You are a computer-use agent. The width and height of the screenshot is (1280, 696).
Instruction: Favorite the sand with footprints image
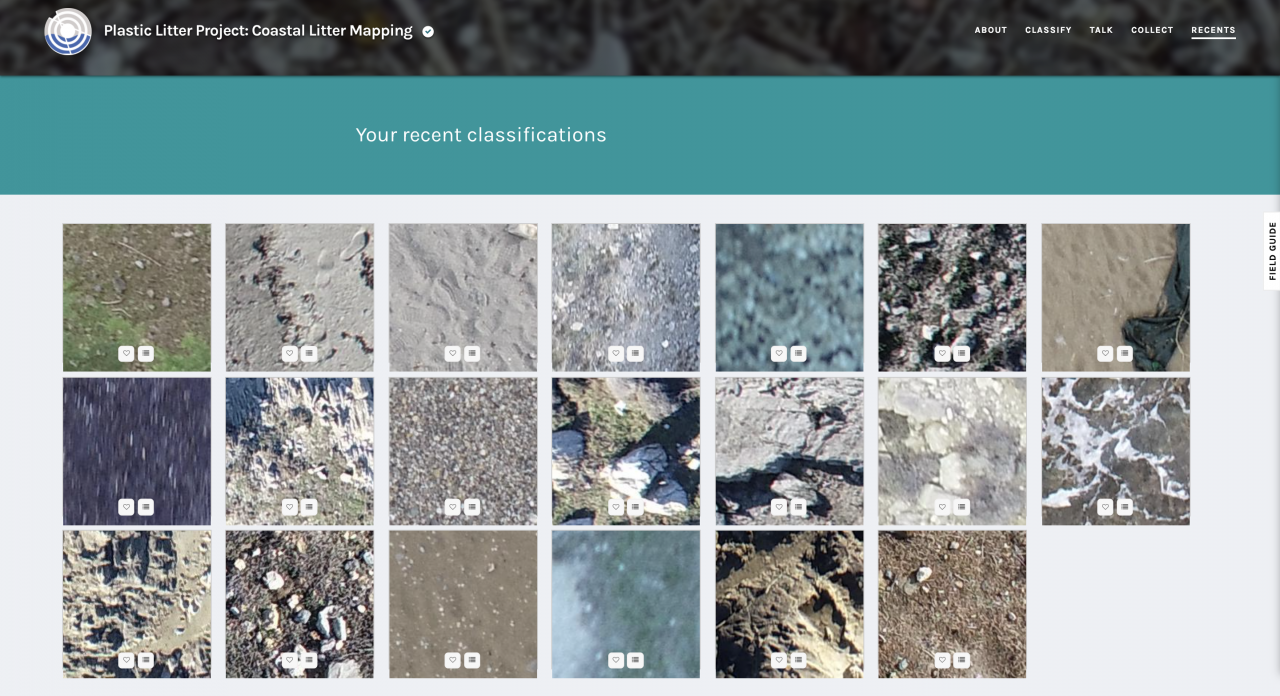(289, 353)
